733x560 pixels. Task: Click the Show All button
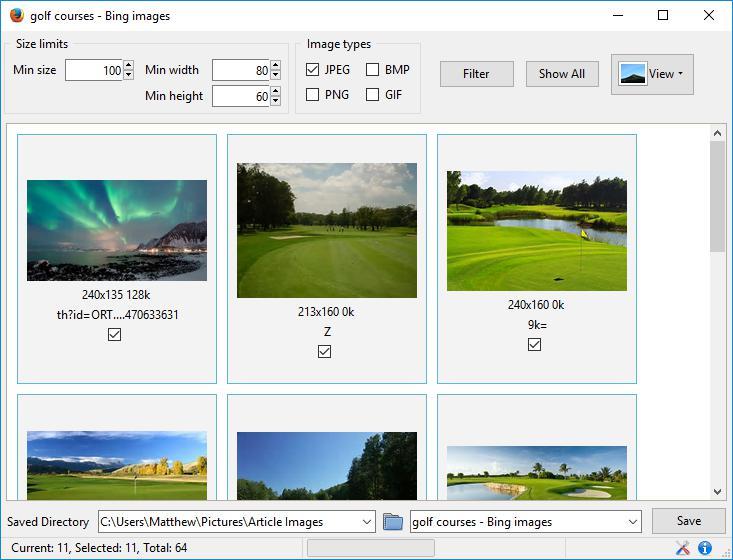(562, 74)
